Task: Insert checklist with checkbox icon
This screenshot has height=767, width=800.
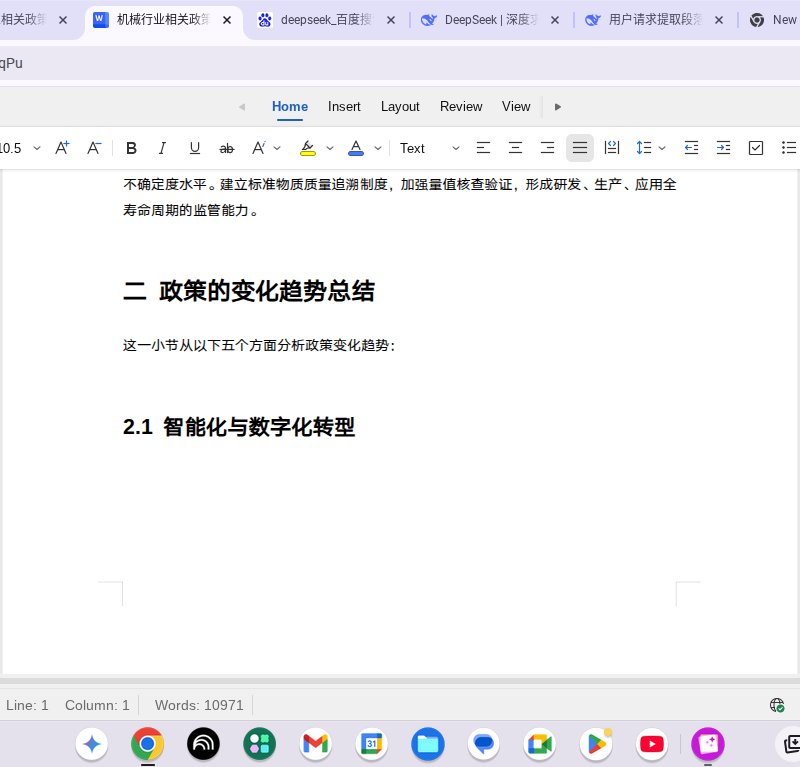Action: 756,149
